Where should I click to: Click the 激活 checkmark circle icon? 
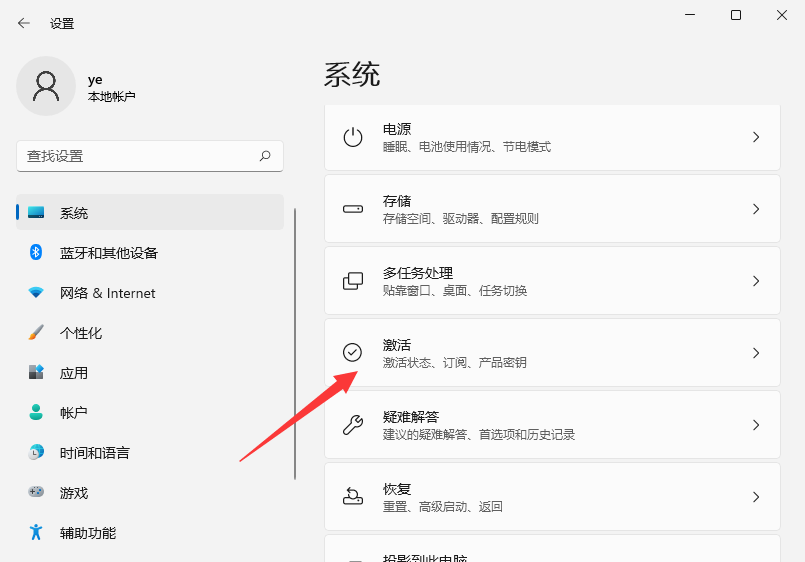tap(353, 353)
